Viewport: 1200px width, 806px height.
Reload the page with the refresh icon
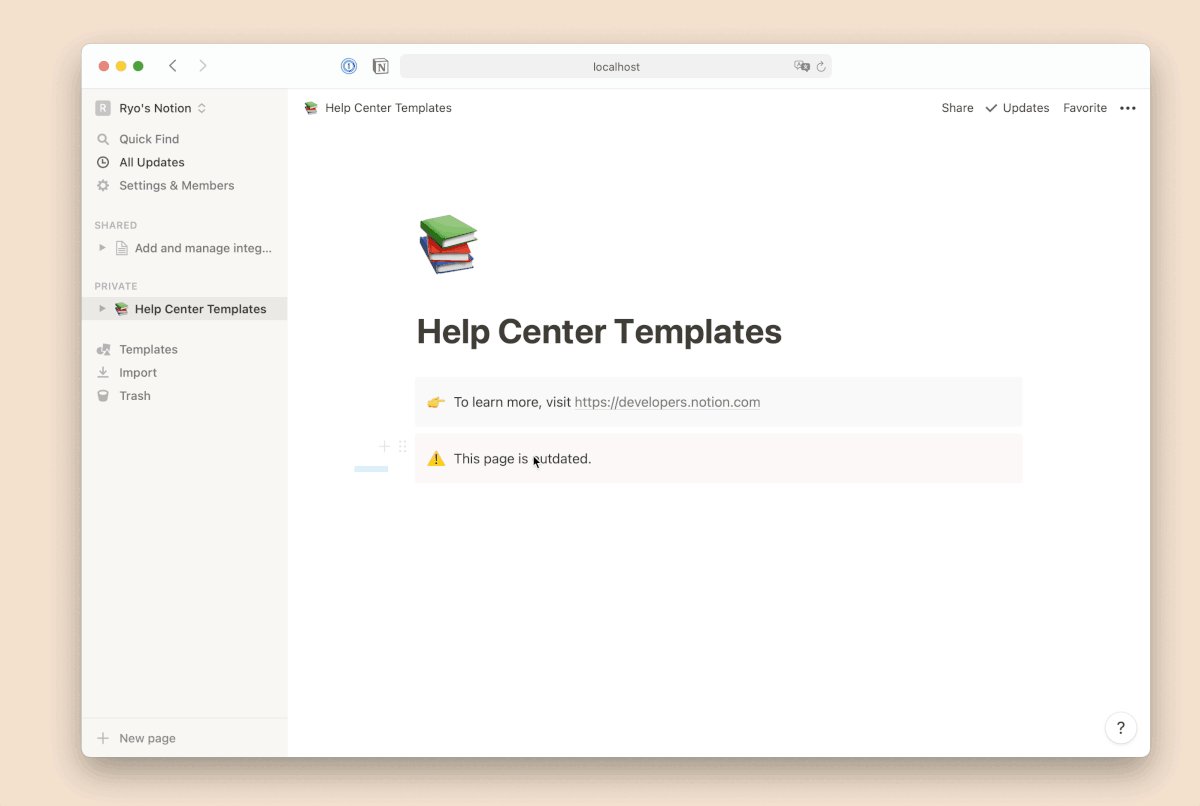[821, 66]
